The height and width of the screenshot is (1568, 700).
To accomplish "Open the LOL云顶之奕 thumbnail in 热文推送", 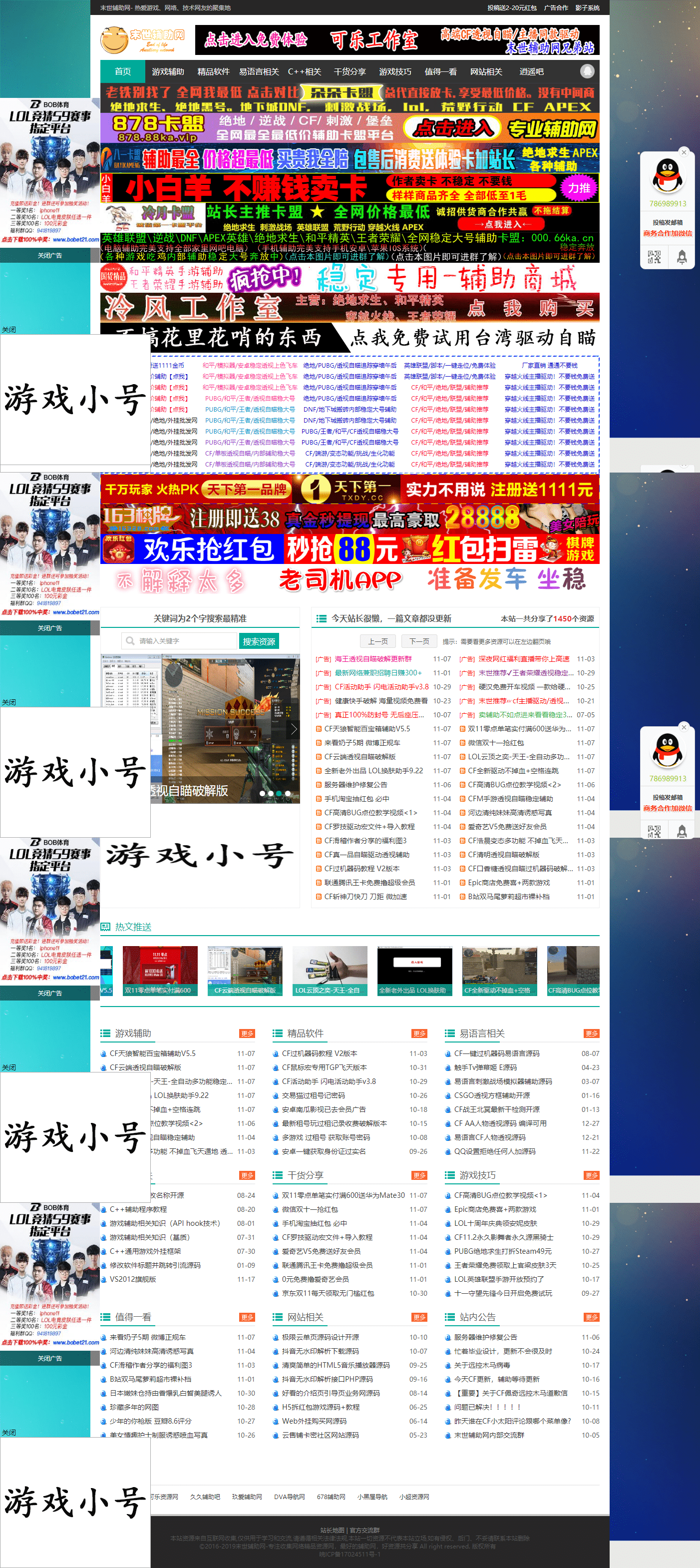I will (330, 970).
